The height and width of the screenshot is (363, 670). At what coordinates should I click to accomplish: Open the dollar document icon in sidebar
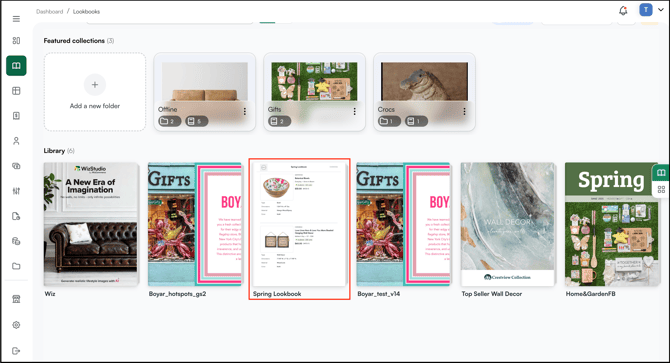coord(16,116)
